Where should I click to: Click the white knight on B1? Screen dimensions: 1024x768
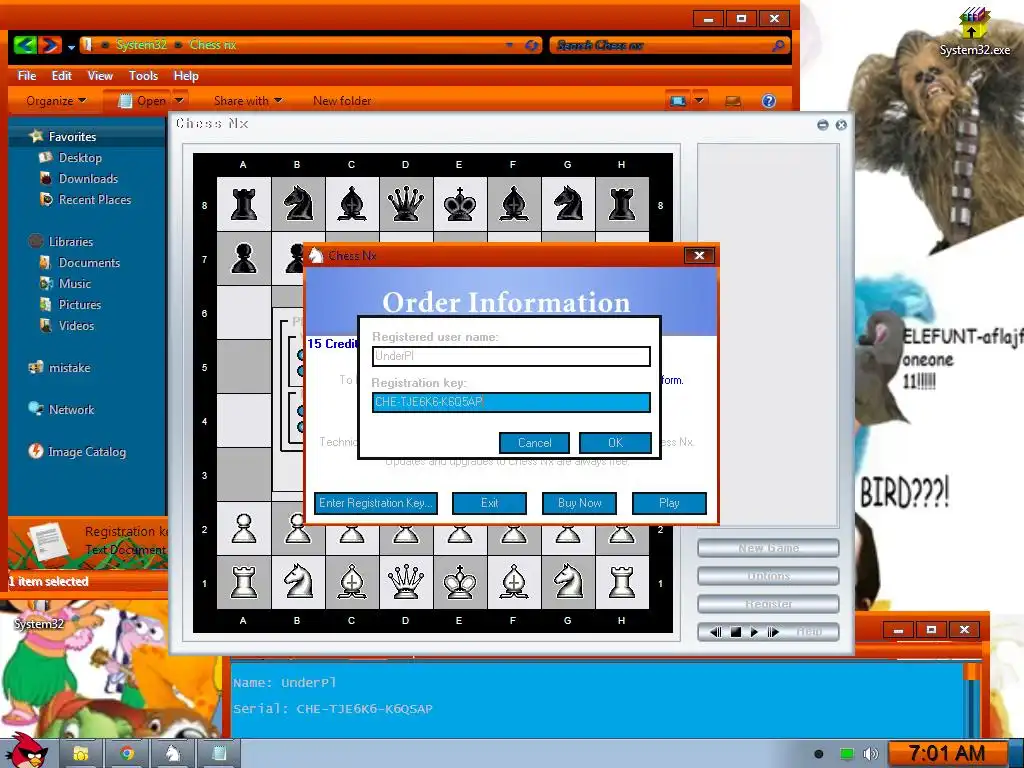(x=298, y=582)
